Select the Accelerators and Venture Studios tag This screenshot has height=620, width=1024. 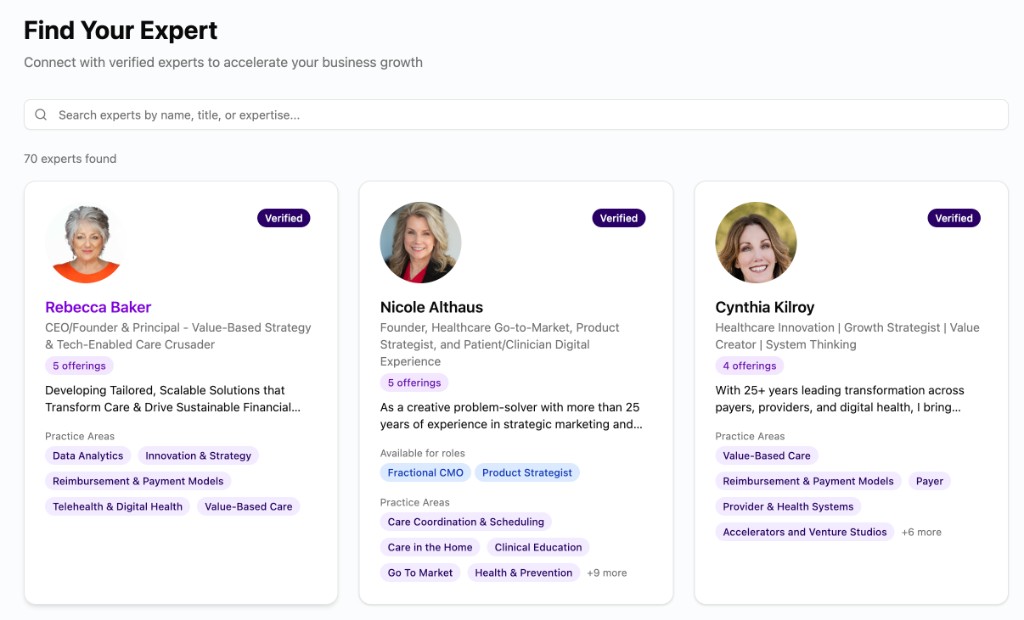pyautogui.click(x=805, y=532)
